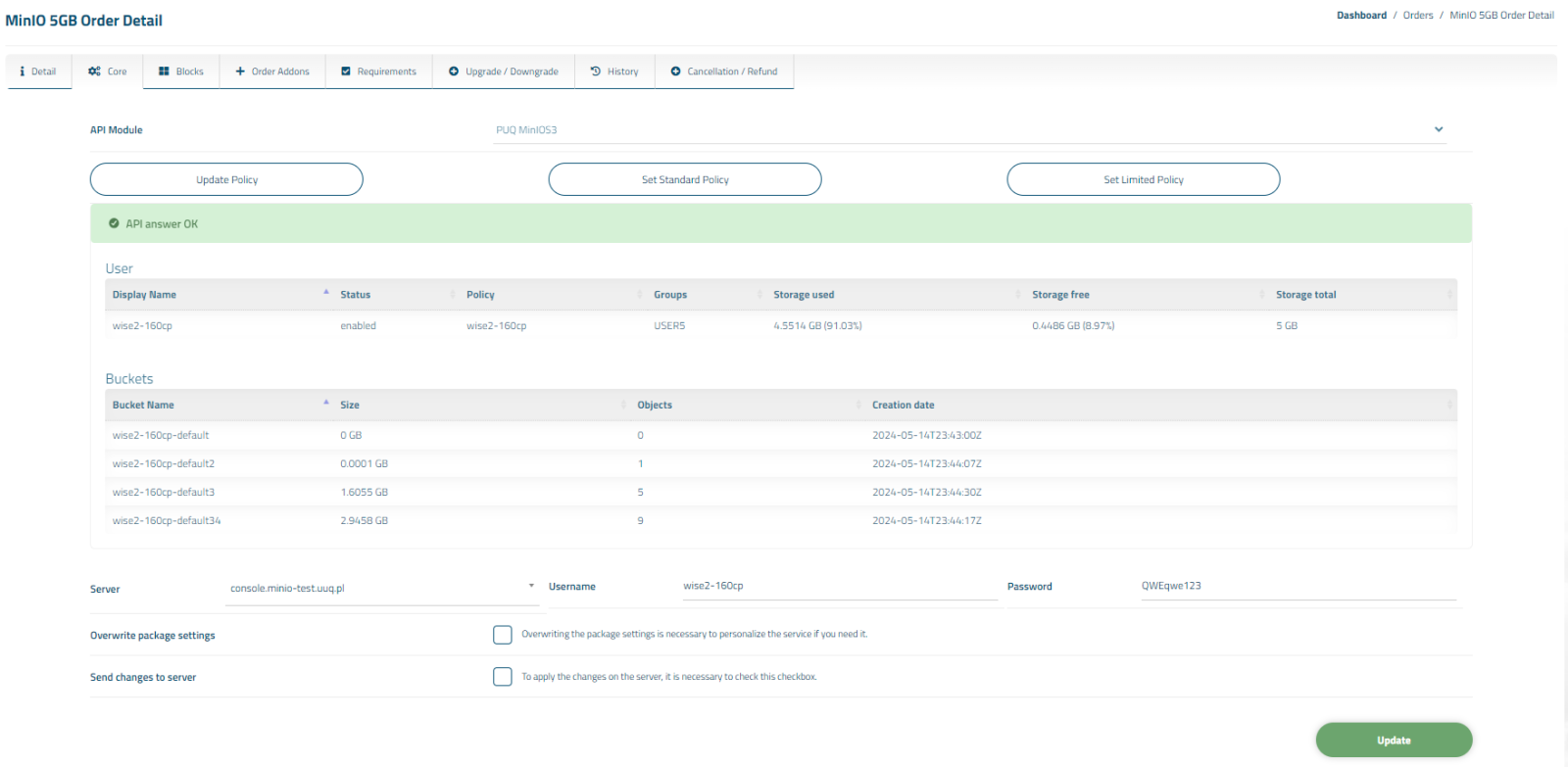The image size is (1568, 767).
Task: Click the gears icon on the Core tab
Action: [x=94, y=72]
